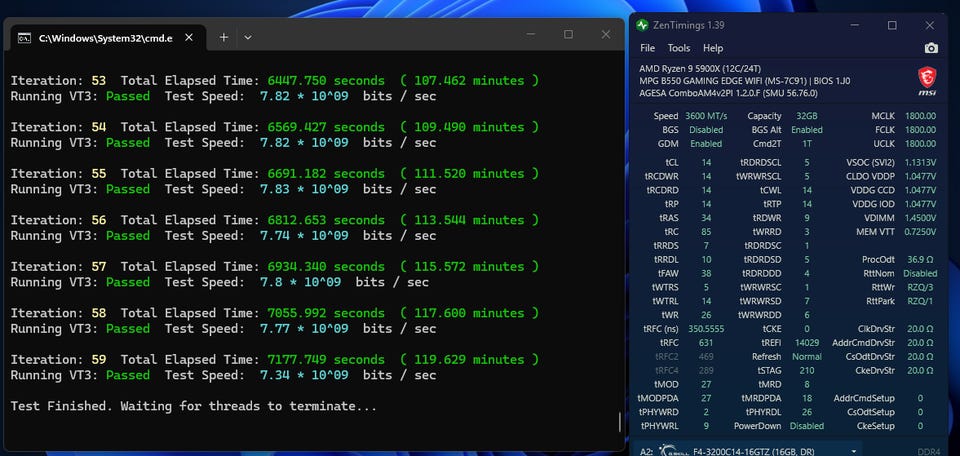Click the MSI dragon logo
Image resolution: width=960 pixels, height=456 pixels.
pyautogui.click(x=927, y=81)
